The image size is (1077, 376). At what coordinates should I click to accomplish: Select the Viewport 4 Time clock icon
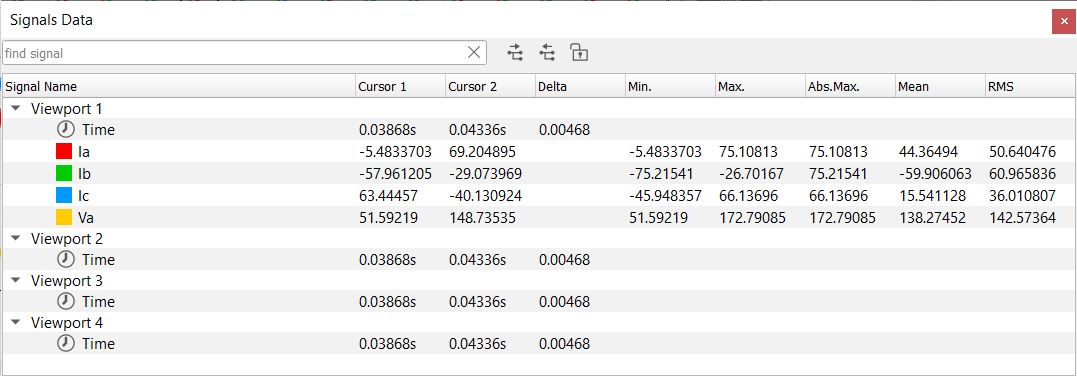[65, 344]
